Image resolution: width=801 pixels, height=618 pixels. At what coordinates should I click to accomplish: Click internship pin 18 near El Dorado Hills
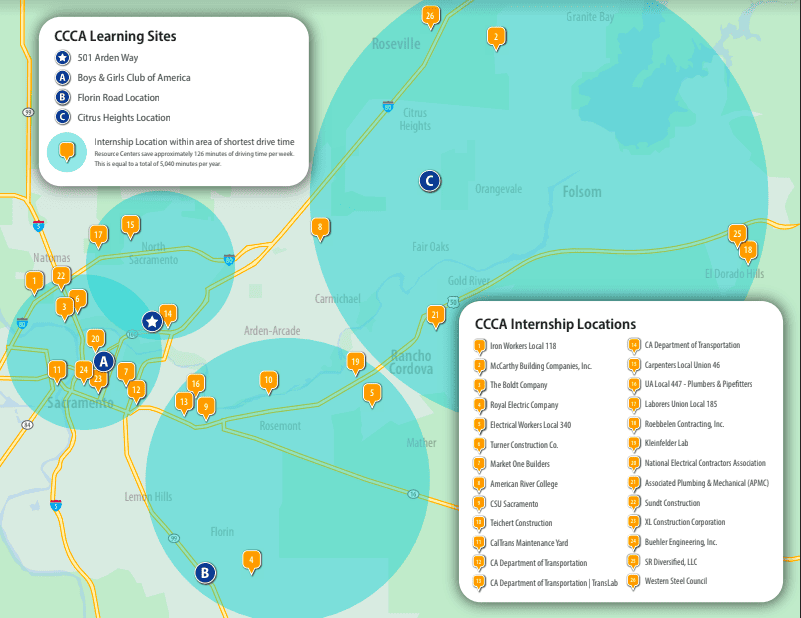[747, 250]
